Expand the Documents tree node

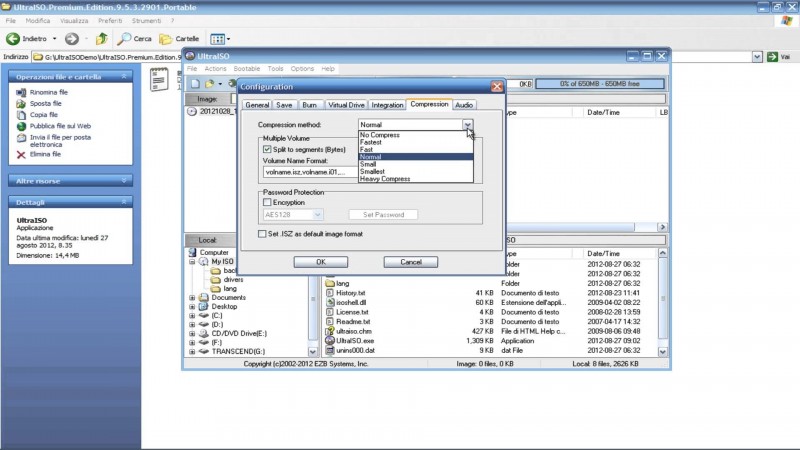(192, 297)
